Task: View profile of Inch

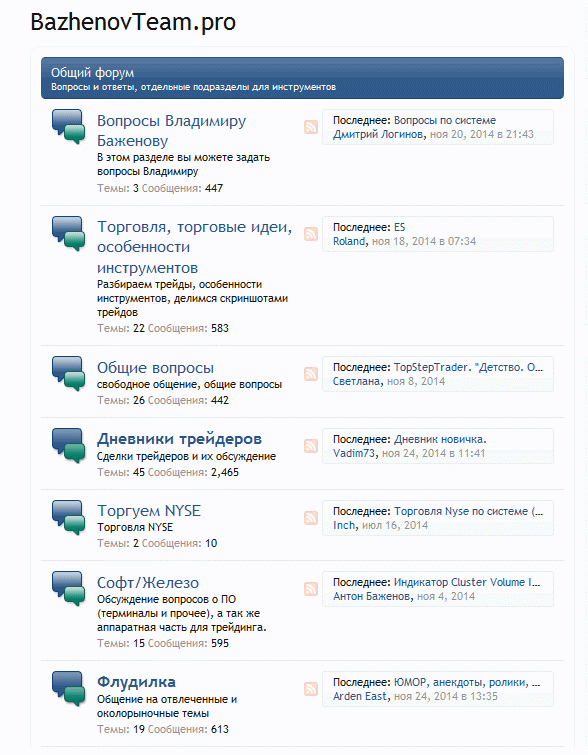Action: [344, 525]
